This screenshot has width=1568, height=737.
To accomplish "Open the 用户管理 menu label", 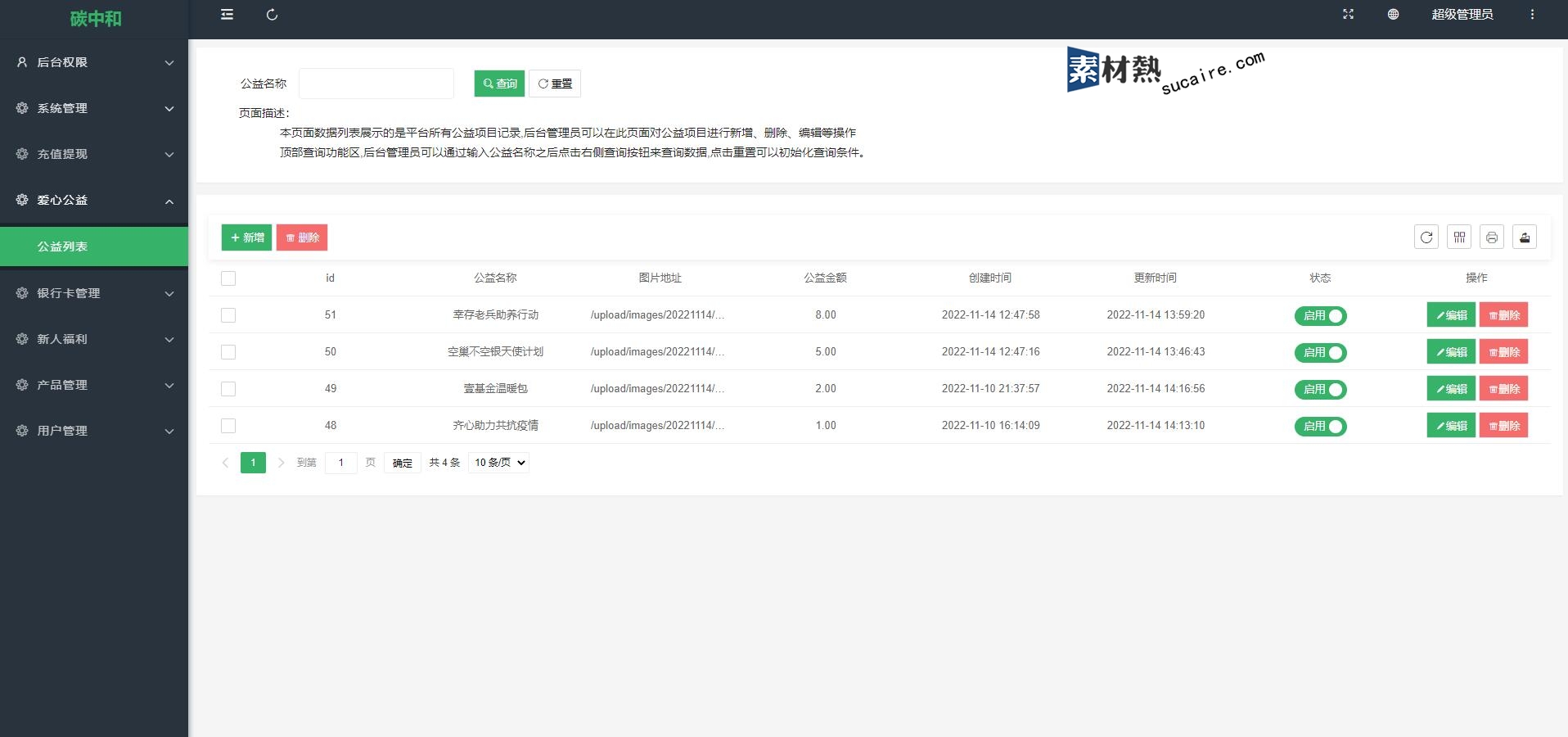I will click(62, 431).
